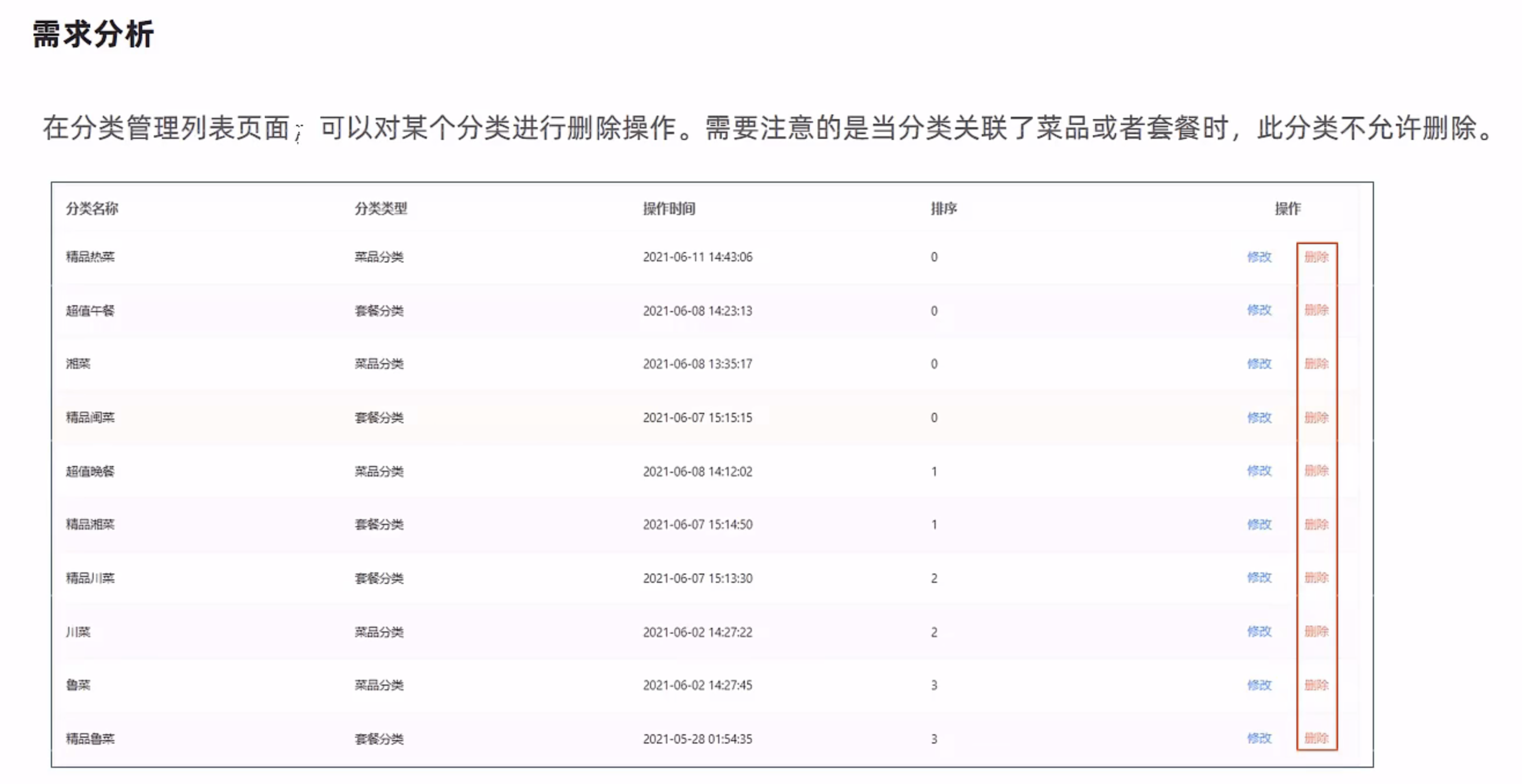Edit the 精品闽菜 category
The image size is (1522, 784).
1258,417
